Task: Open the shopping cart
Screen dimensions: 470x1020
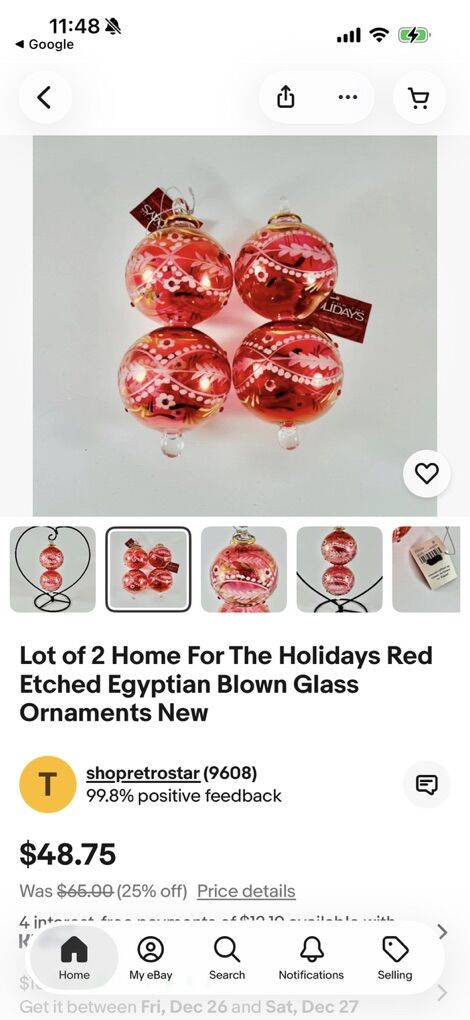Action: point(419,98)
